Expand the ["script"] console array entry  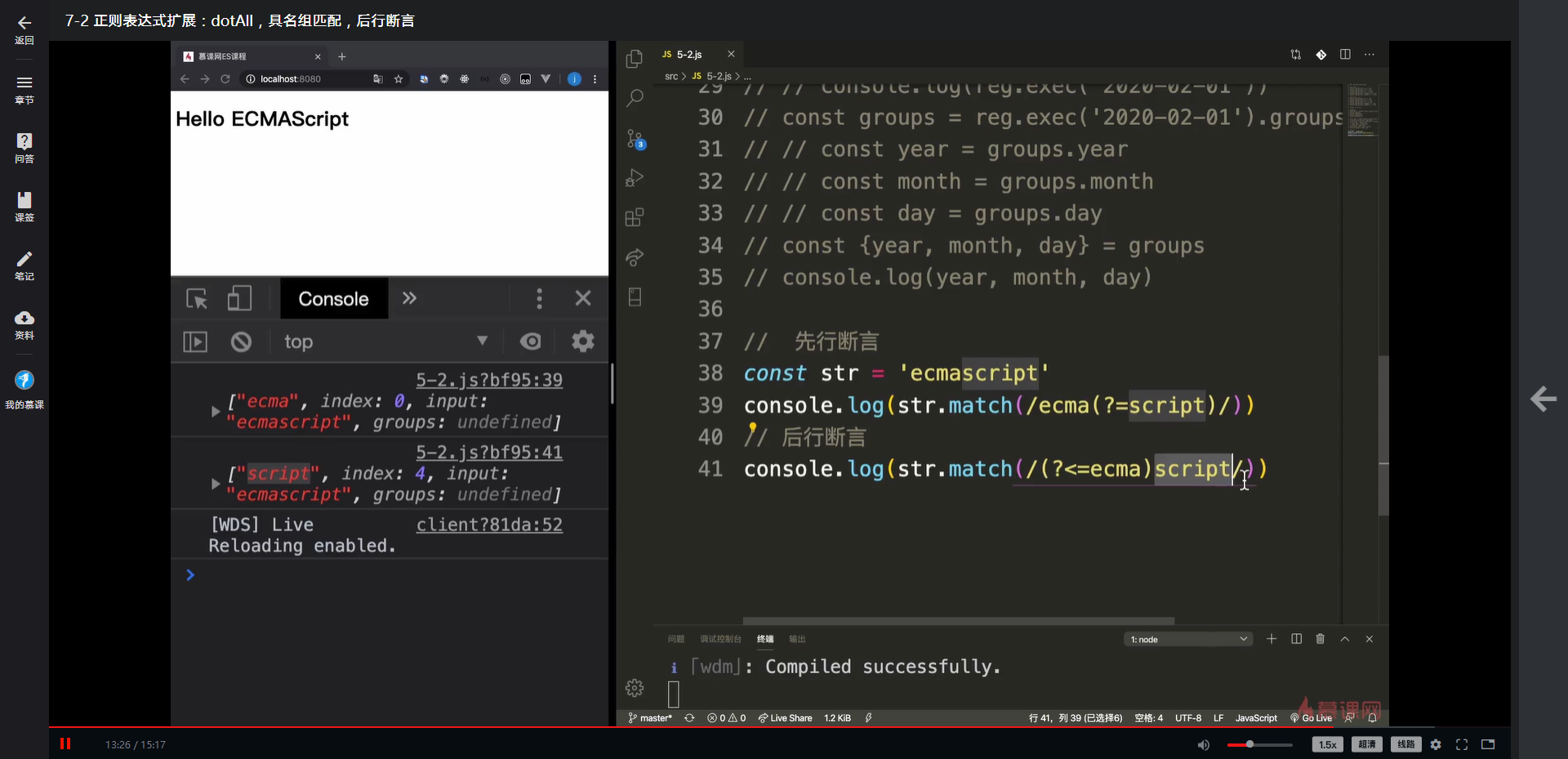pyautogui.click(x=216, y=484)
